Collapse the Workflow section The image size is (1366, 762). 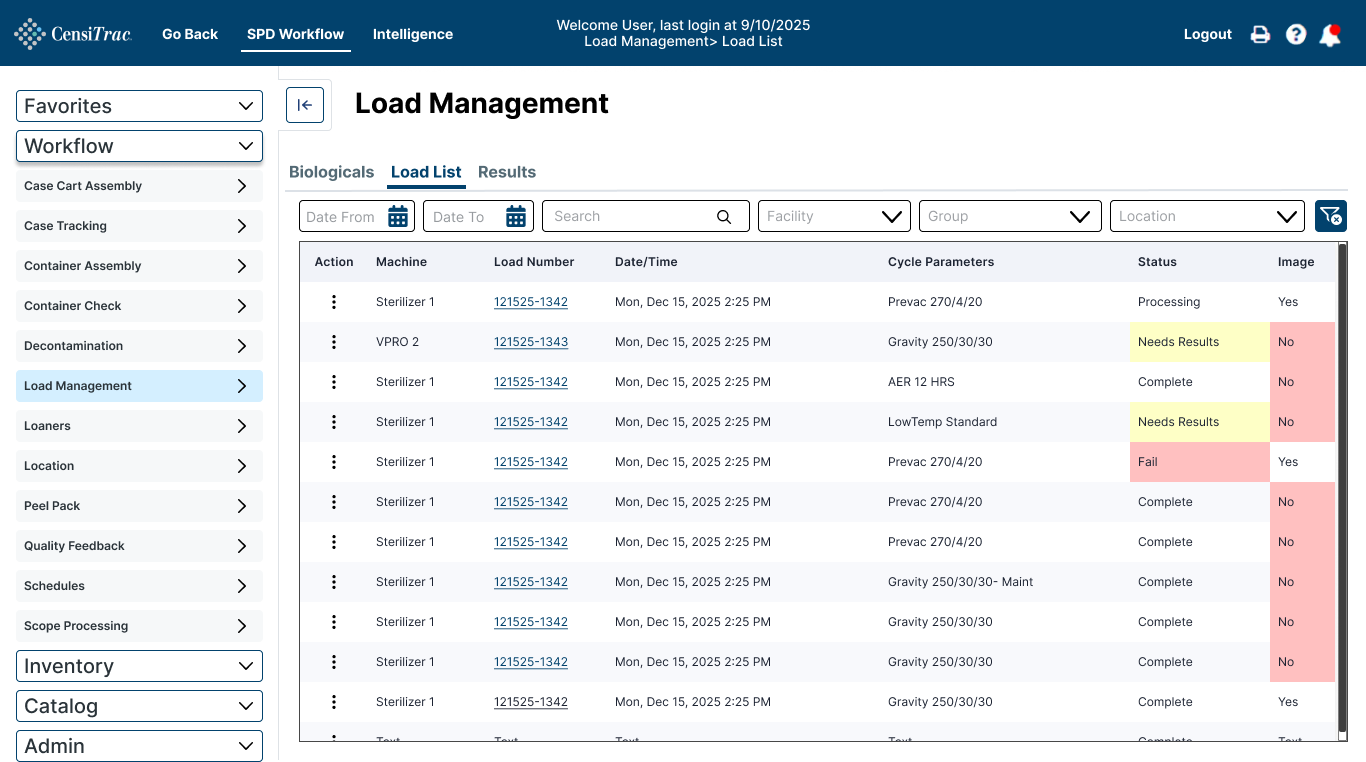pyautogui.click(x=139, y=146)
